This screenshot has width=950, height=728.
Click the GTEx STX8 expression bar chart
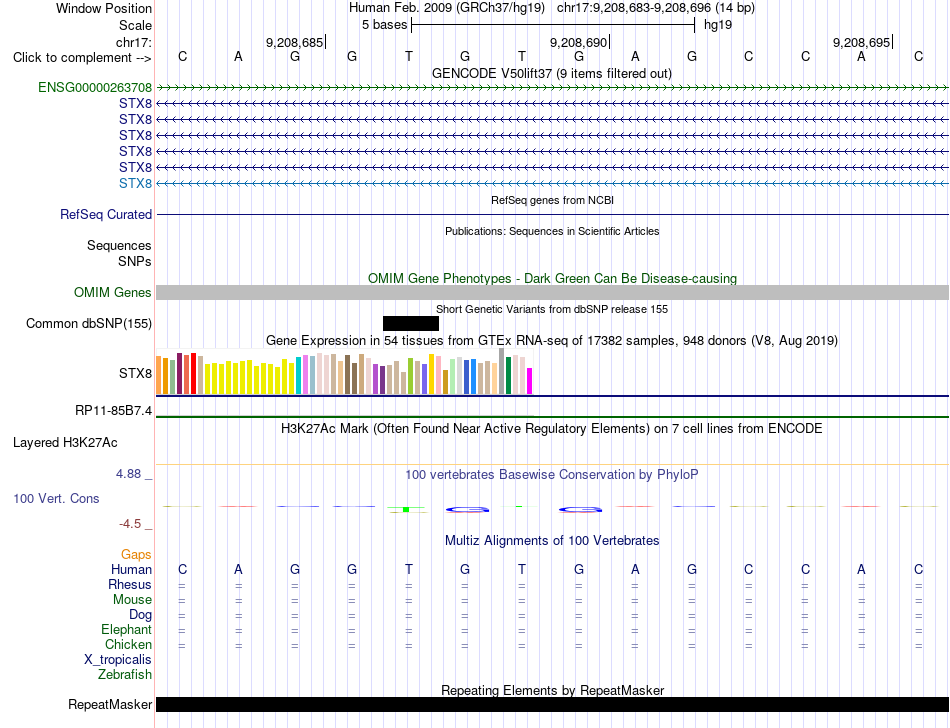pyautogui.click(x=344, y=372)
